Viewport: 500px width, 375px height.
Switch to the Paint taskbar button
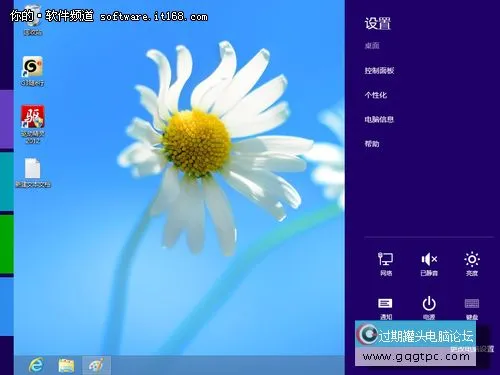[96, 365]
